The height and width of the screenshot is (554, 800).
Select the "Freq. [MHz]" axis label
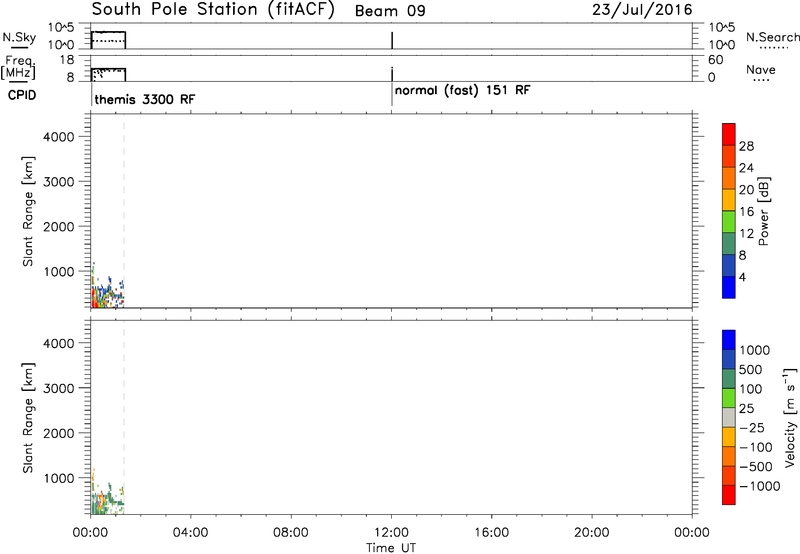pyautogui.click(x=18, y=67)
